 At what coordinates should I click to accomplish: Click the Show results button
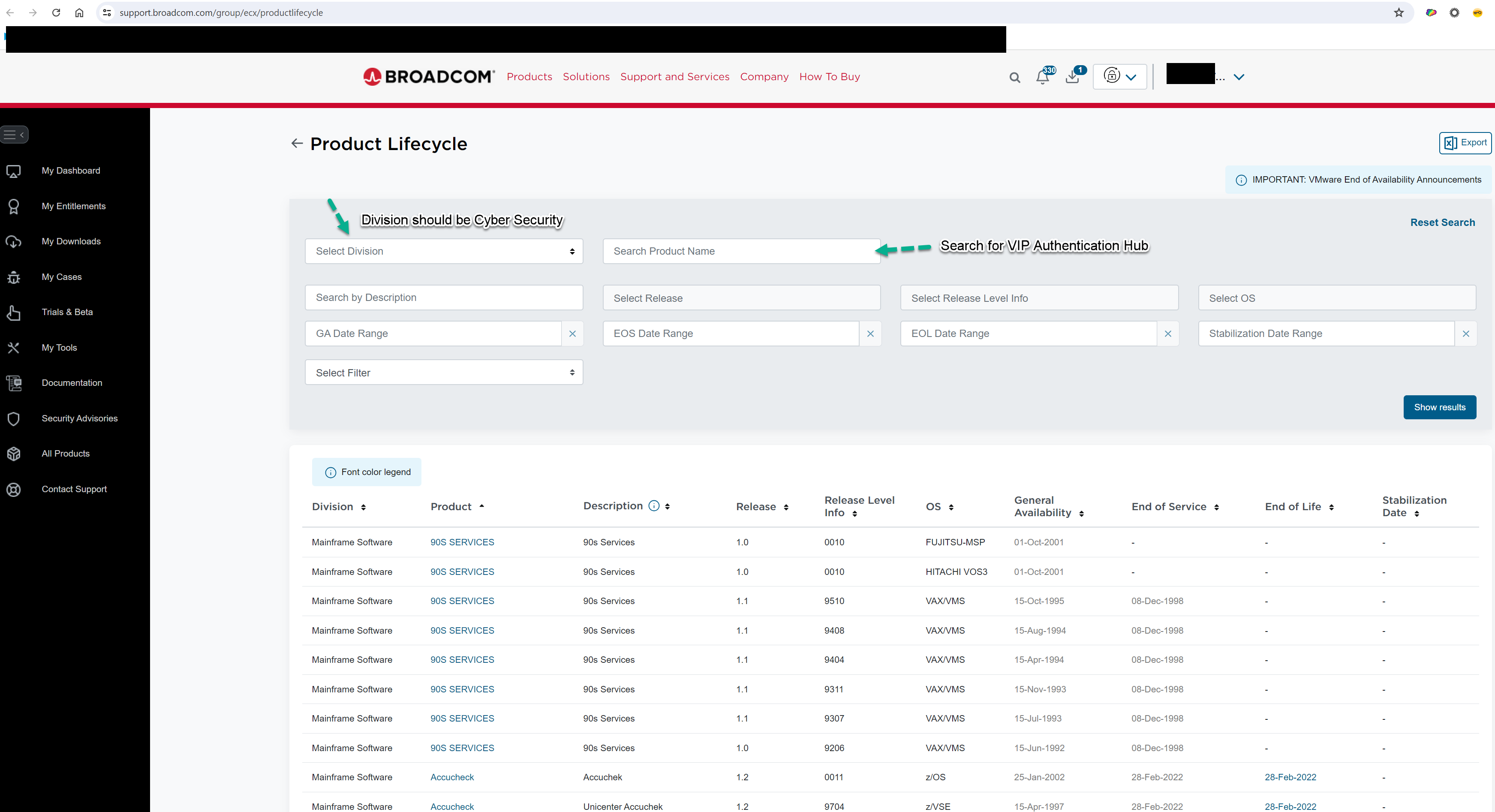point(1439,407)
